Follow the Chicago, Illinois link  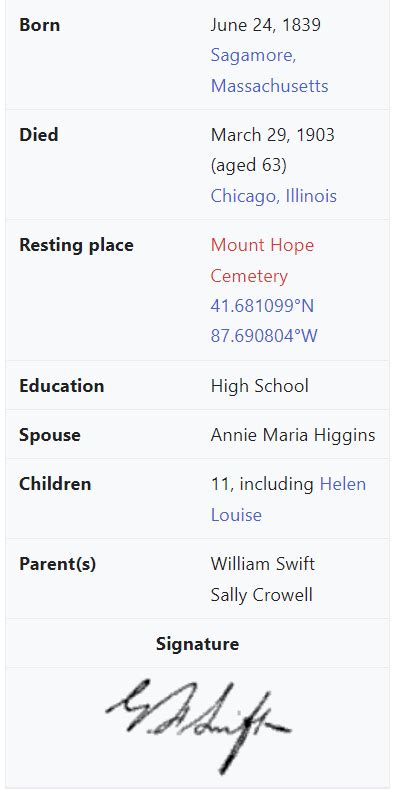point(273,196)
